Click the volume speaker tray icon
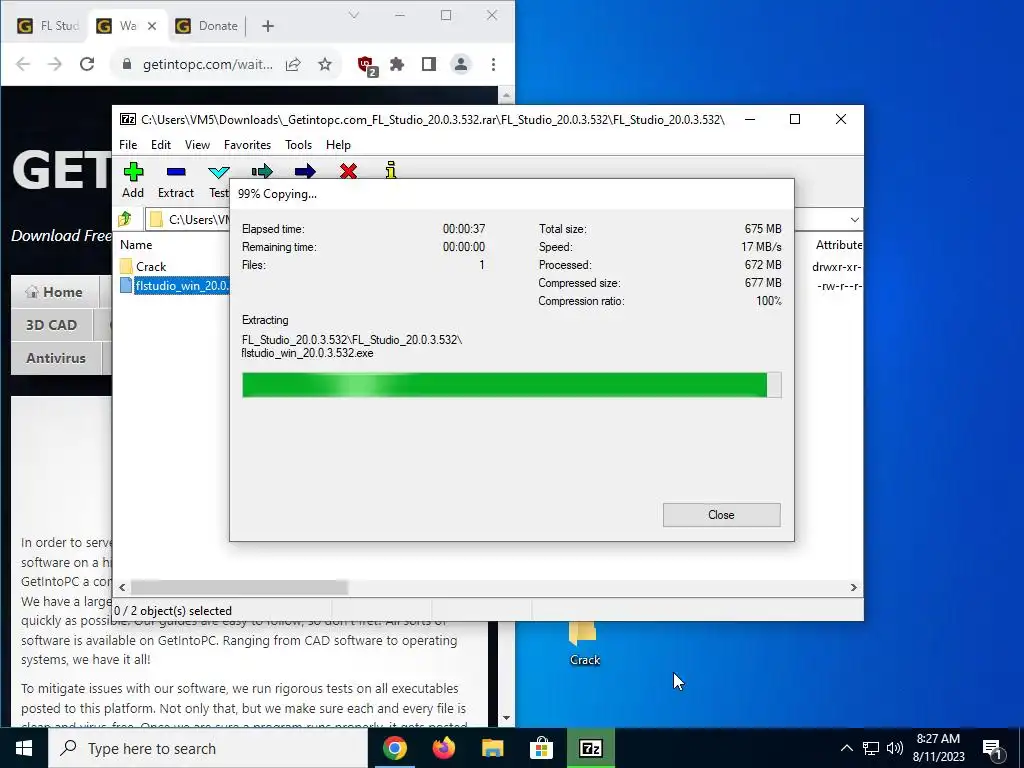This screenshot has width=1024, height=768. pyautogui.click(x=895, y=748)
